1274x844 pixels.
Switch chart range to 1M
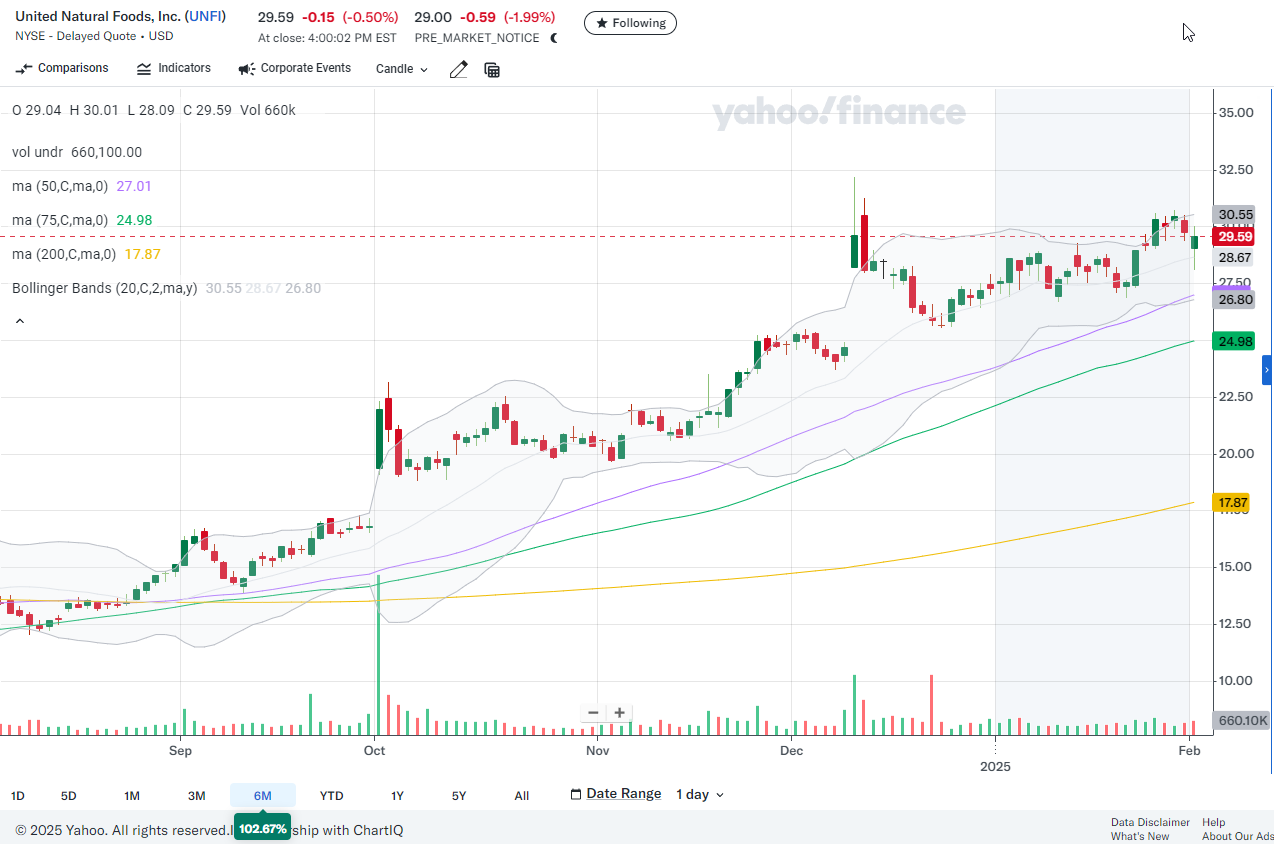tap(132, 795)
